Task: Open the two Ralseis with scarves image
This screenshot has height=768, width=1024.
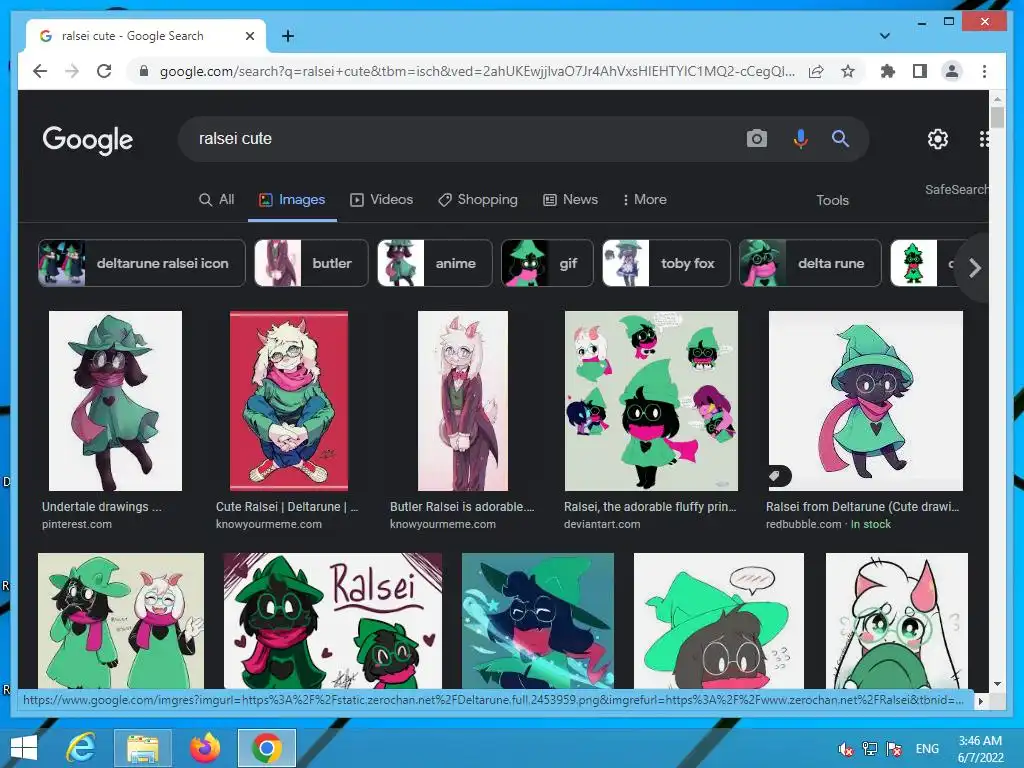Action: [121, 620]
